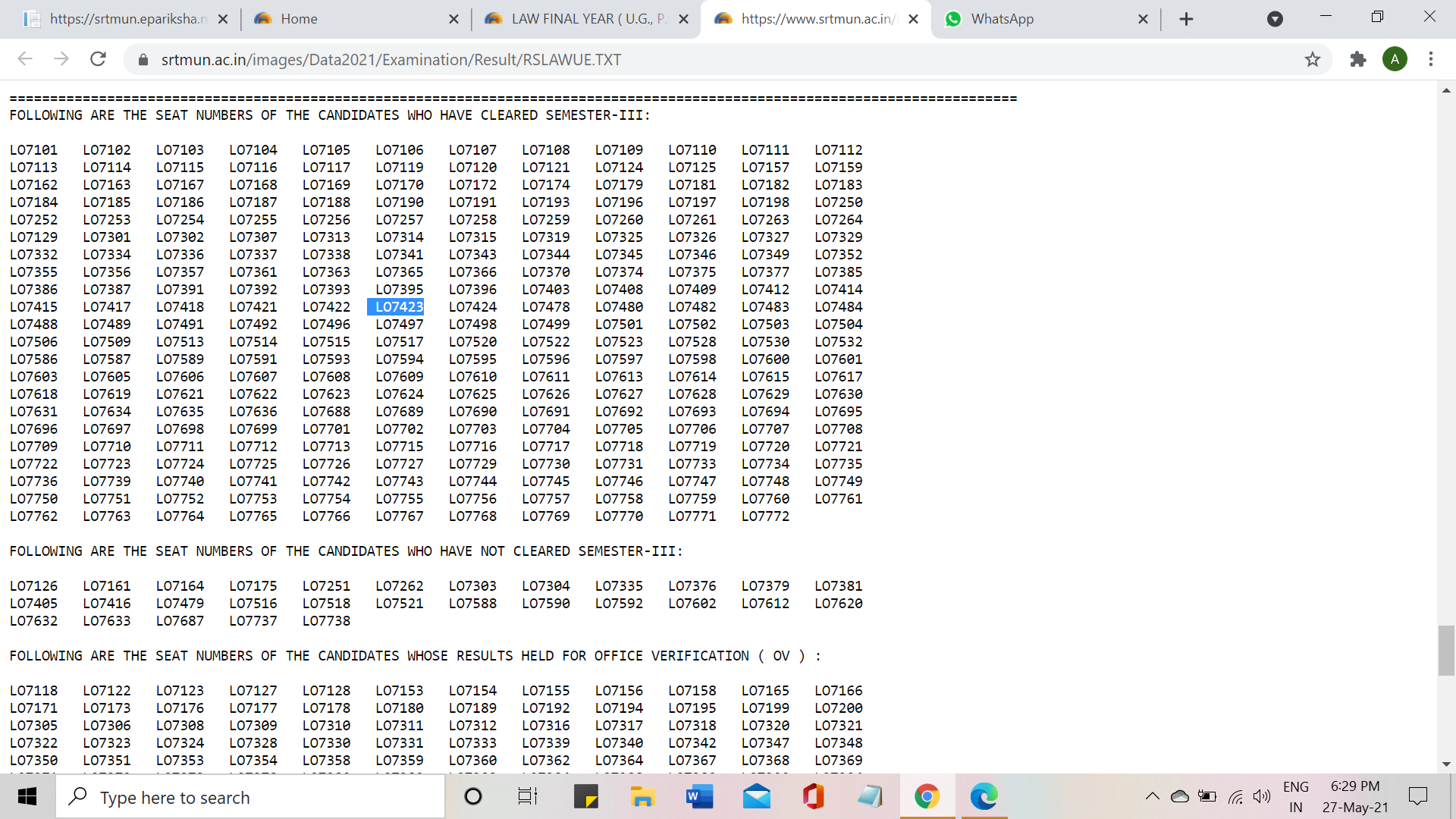The image size is (1456, 819).
Task: Click the Windows search box
Action: click(x=250, y=797)
